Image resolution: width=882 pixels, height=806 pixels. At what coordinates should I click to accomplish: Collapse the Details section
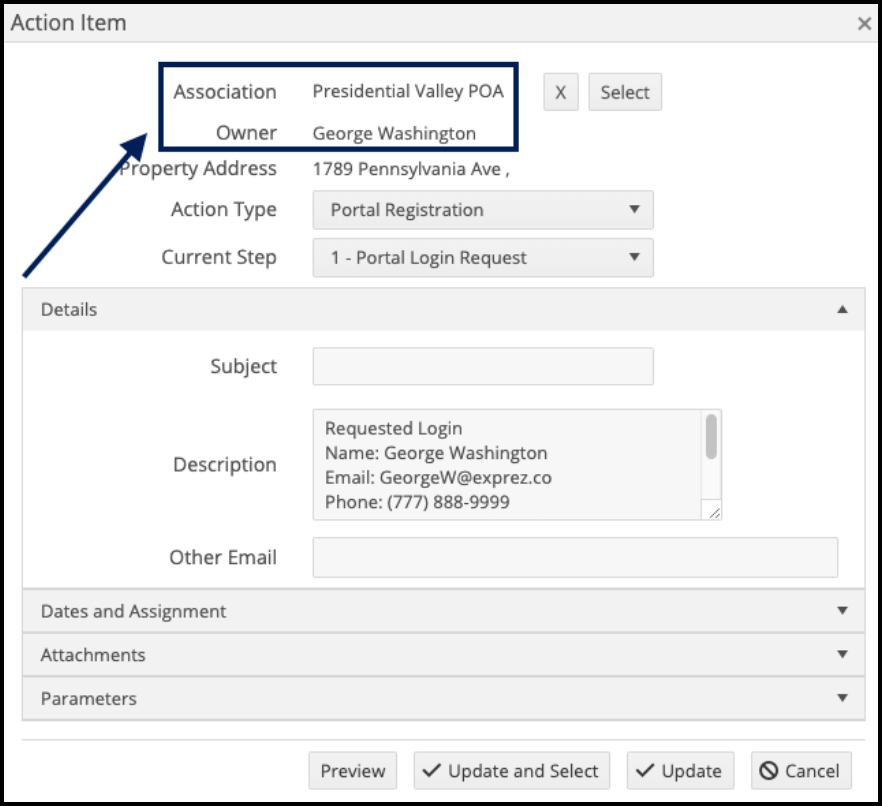coord(444,309)
